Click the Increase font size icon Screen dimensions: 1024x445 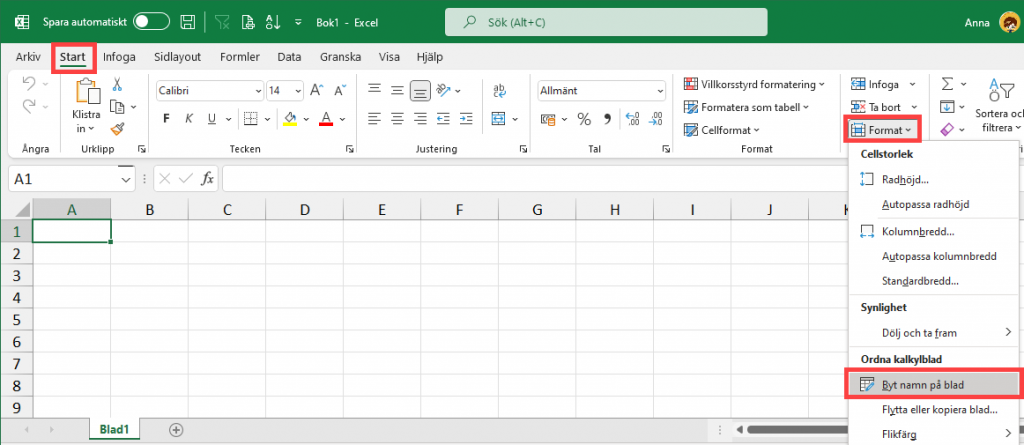[316, 90]
